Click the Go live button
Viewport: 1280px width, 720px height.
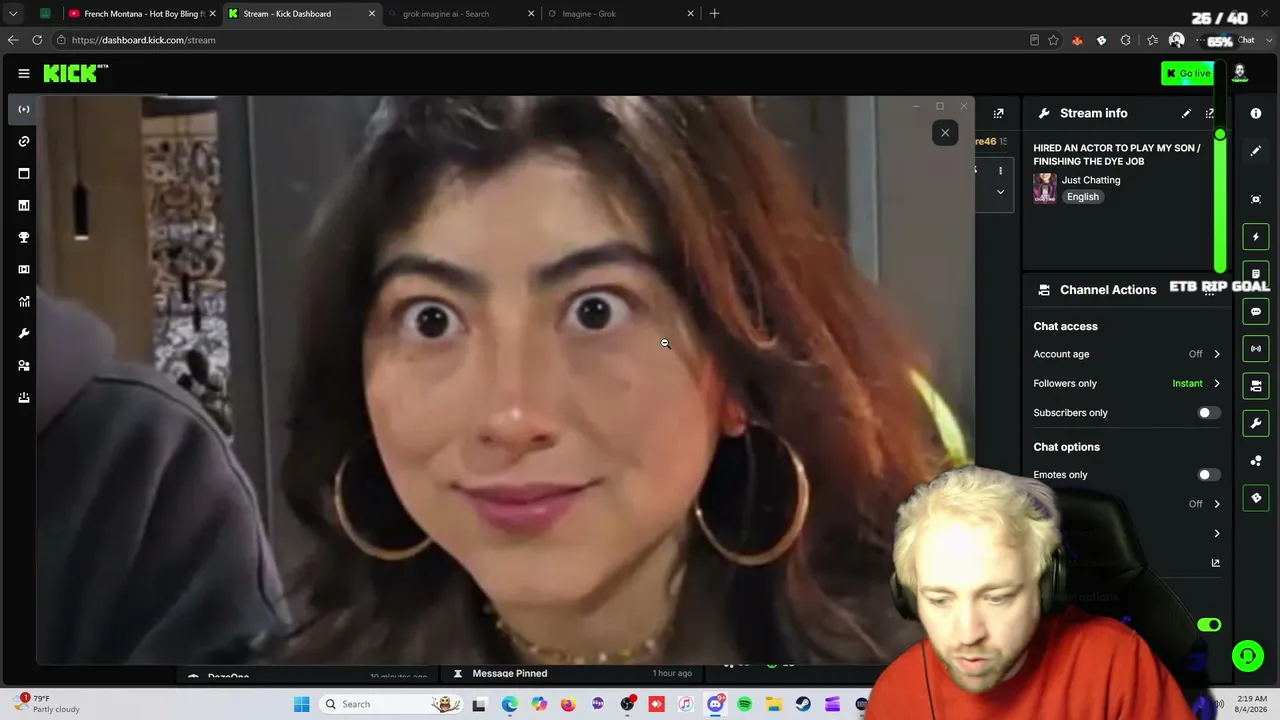coord(1187,73)
